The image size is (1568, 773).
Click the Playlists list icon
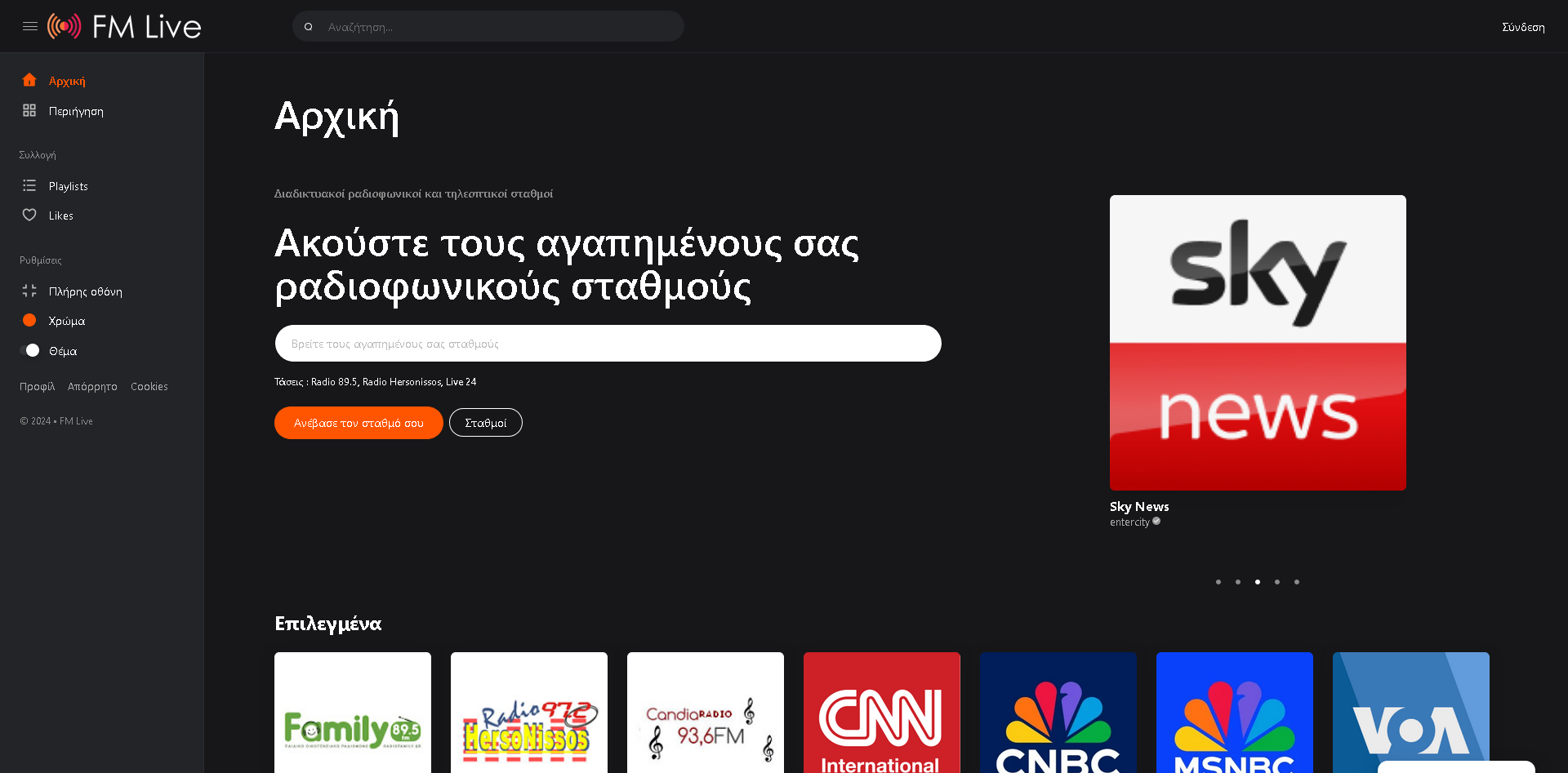coord(29,185)
